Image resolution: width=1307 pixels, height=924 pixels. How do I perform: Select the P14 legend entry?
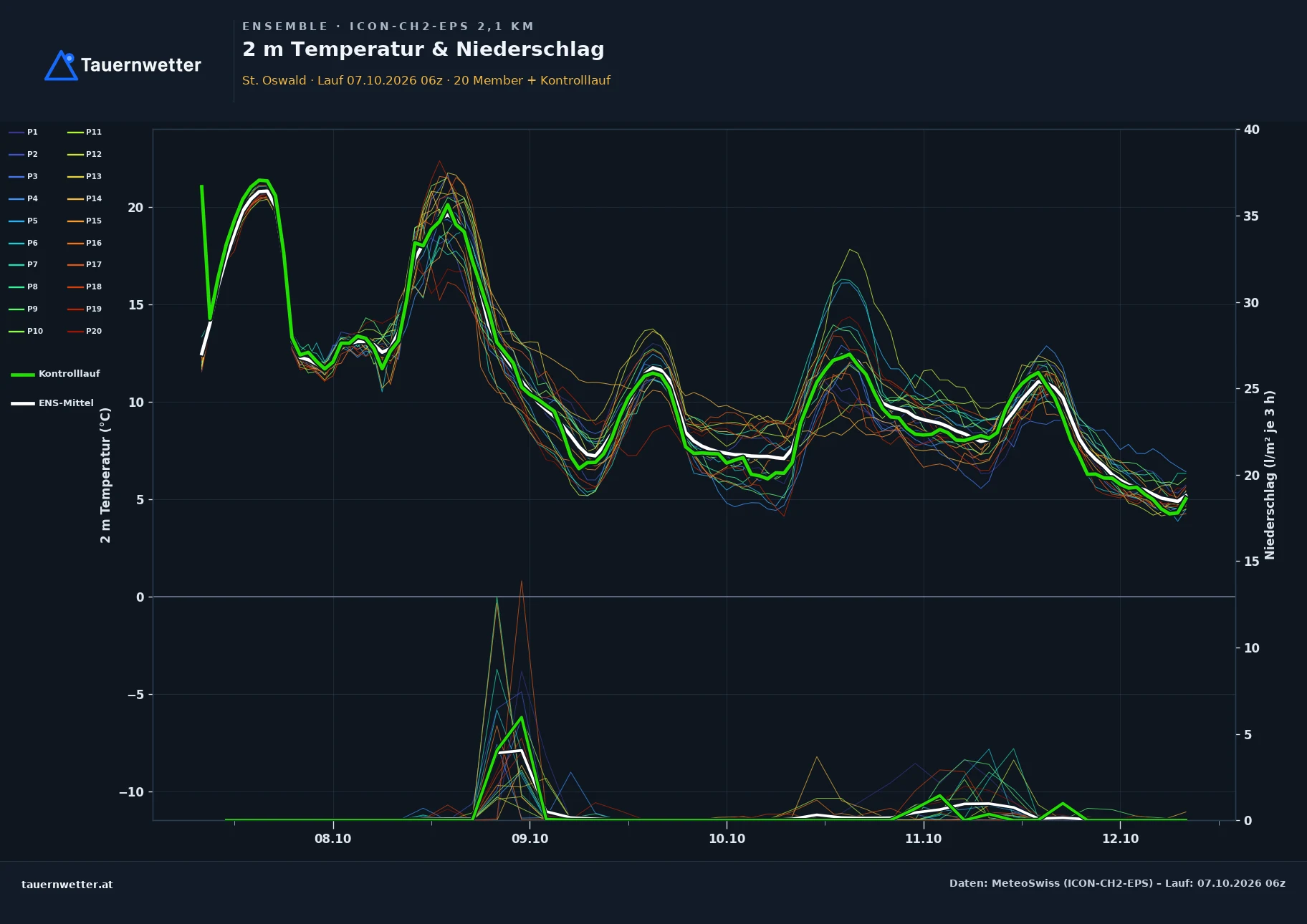point(85,199)
